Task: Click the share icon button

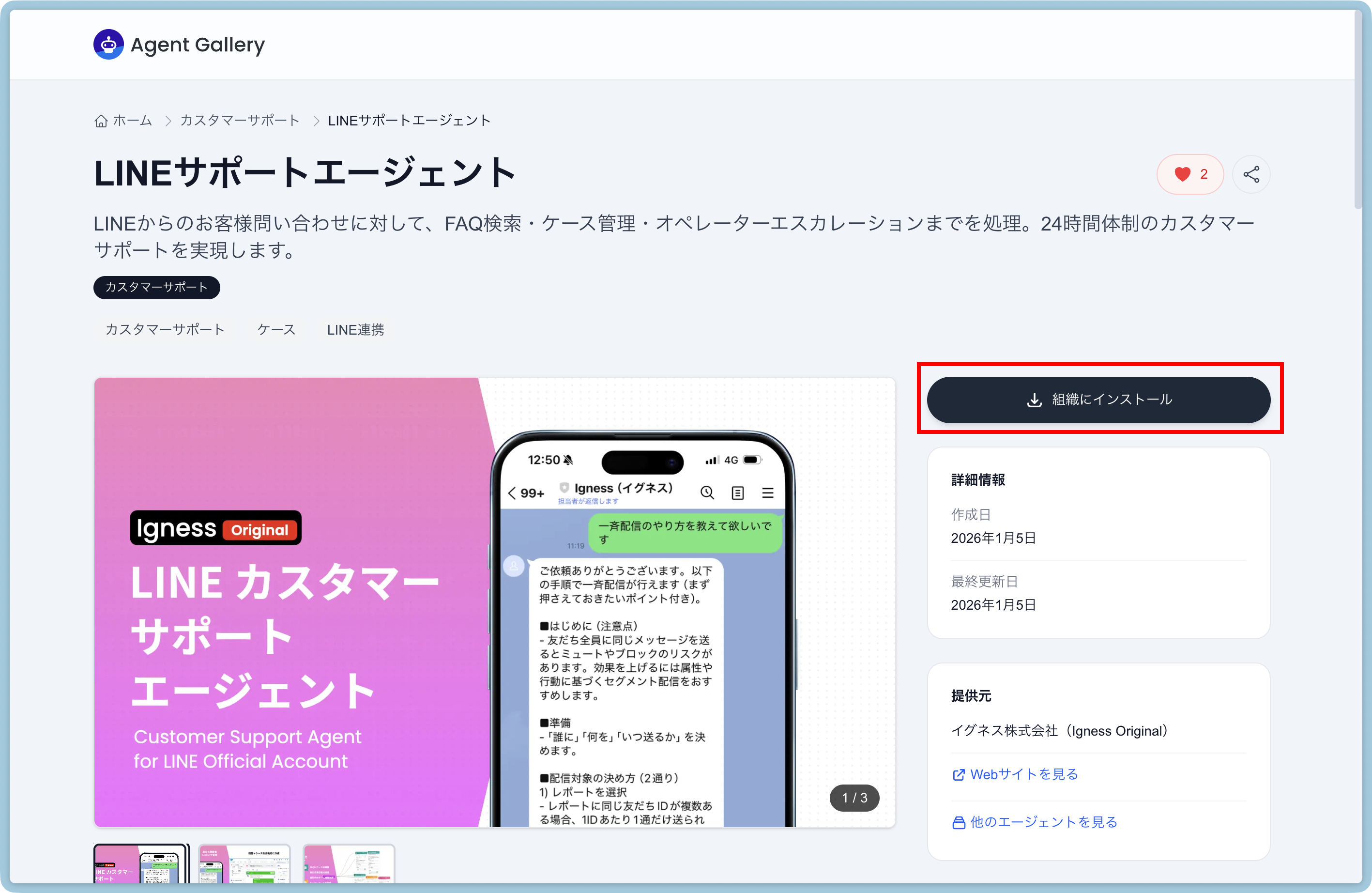Action: point(1250,174)
